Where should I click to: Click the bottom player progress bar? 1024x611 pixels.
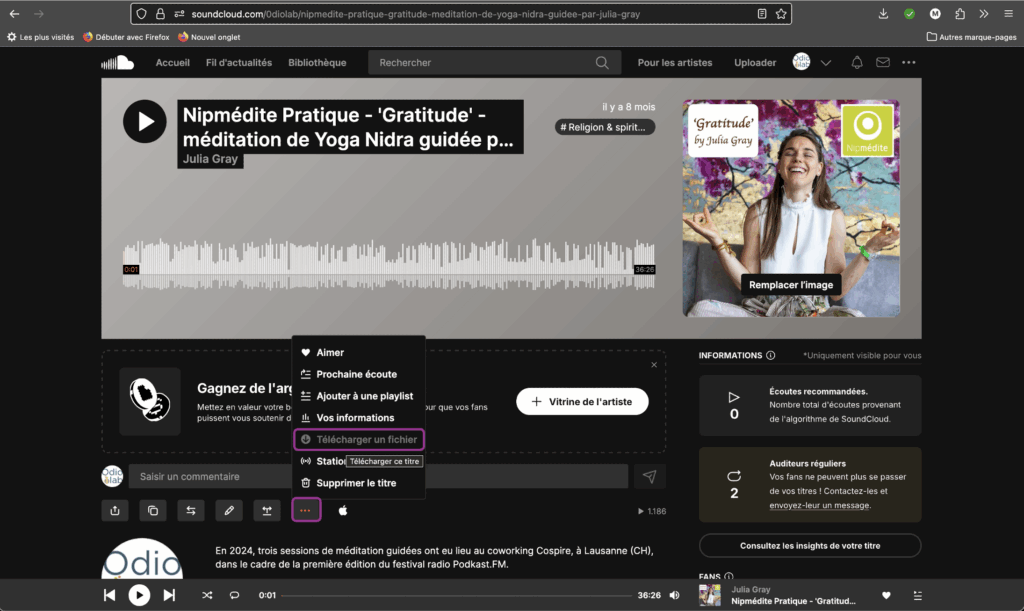(456, 595)
